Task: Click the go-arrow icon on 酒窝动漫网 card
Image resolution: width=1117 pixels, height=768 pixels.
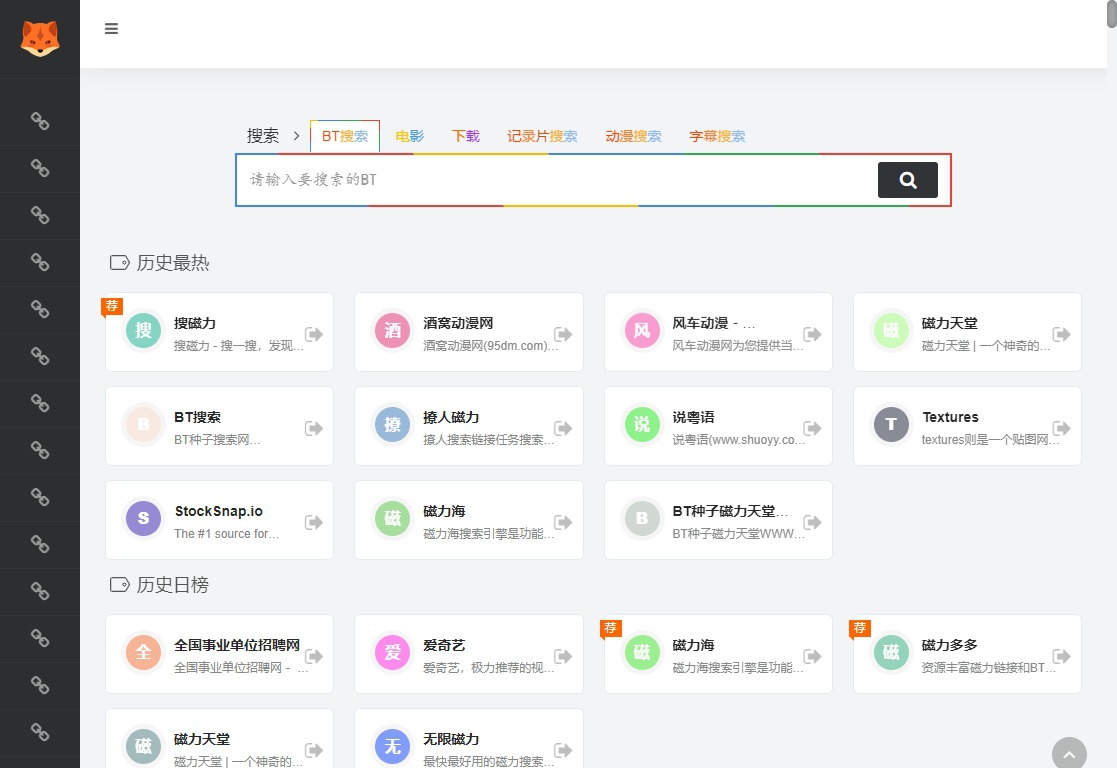Action: pos(563,334)
